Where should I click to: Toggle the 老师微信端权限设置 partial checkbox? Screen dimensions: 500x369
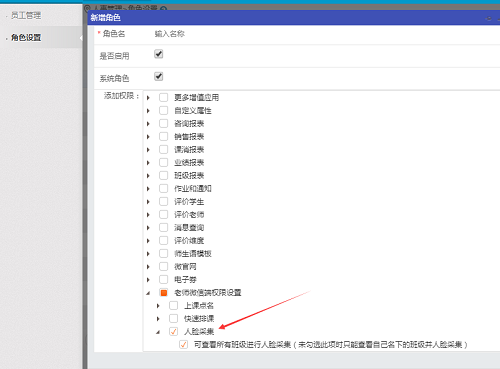pyautogui.click(x=163, y=293)
